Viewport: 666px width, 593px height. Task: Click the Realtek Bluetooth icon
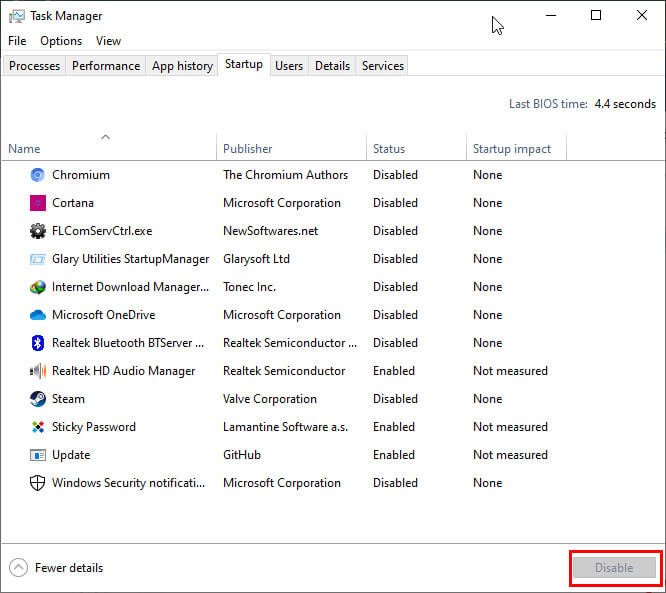click(37, 343)
